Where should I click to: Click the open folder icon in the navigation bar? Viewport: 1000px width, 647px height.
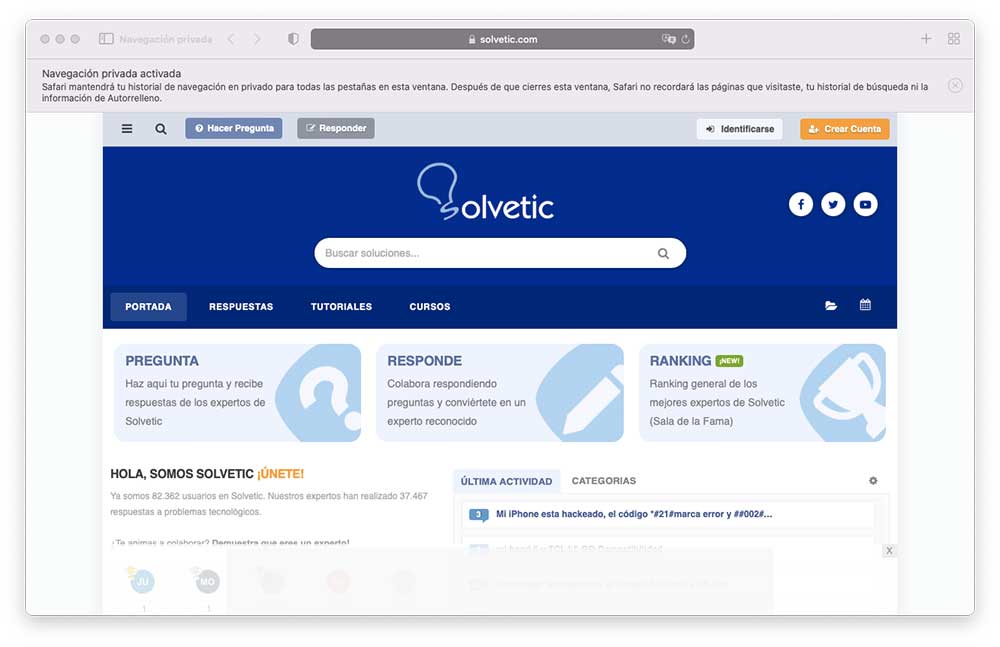click(831, 306)
